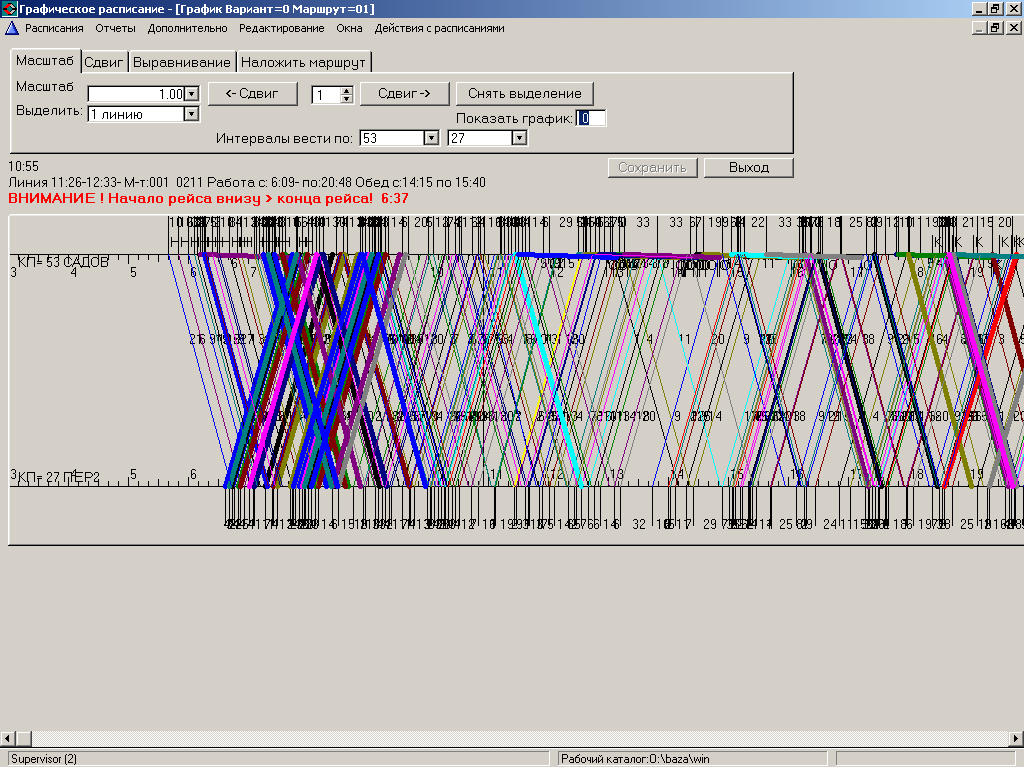Screen dimensions: 1024x768
Task: Open the Масштаб scale dropdown
Action: 191,94
